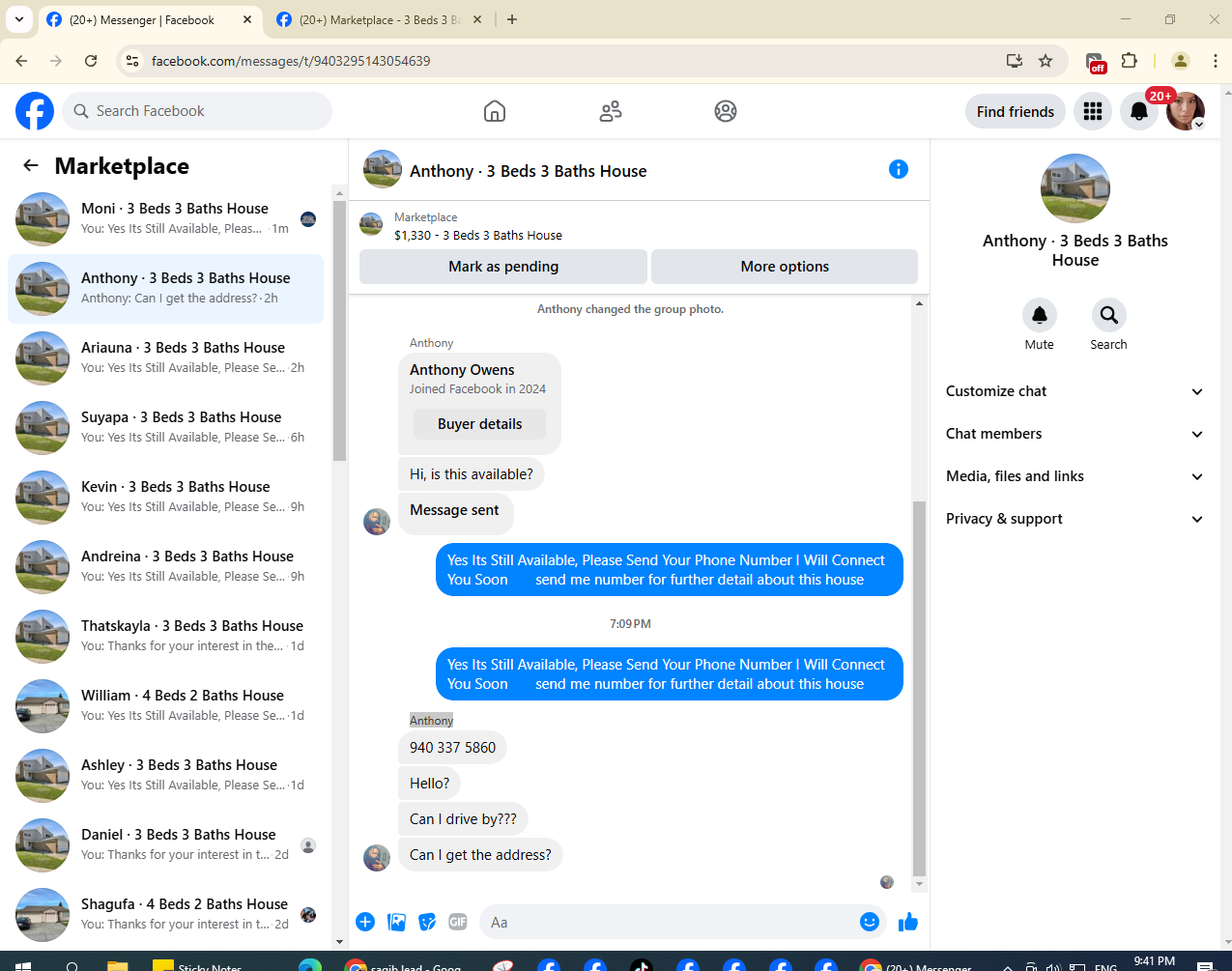Click chat messages scrollbar
Screen dimensions: 1232x971
click(919, 688)
